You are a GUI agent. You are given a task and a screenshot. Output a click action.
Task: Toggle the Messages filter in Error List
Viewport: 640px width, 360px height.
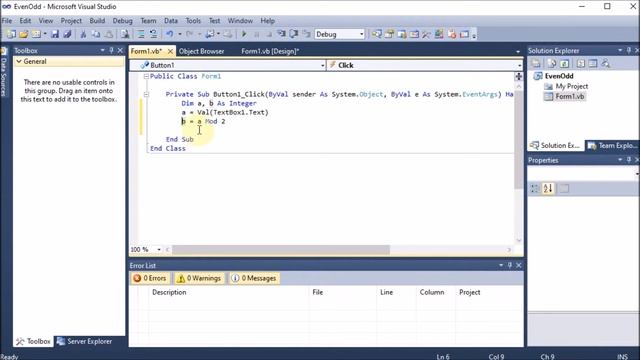coord(254,278)
